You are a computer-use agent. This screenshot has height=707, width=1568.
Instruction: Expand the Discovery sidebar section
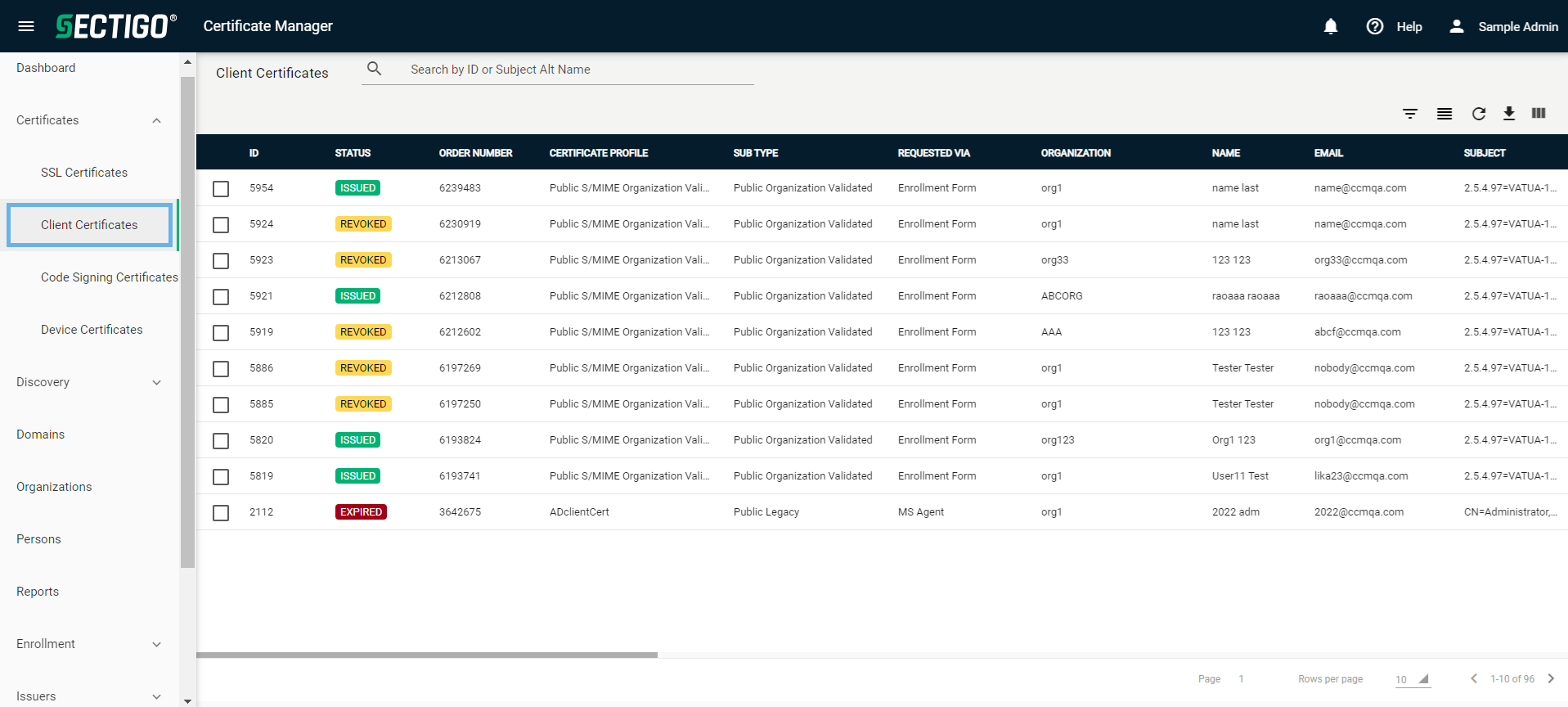pyautogui.click(x=156, y=382)
